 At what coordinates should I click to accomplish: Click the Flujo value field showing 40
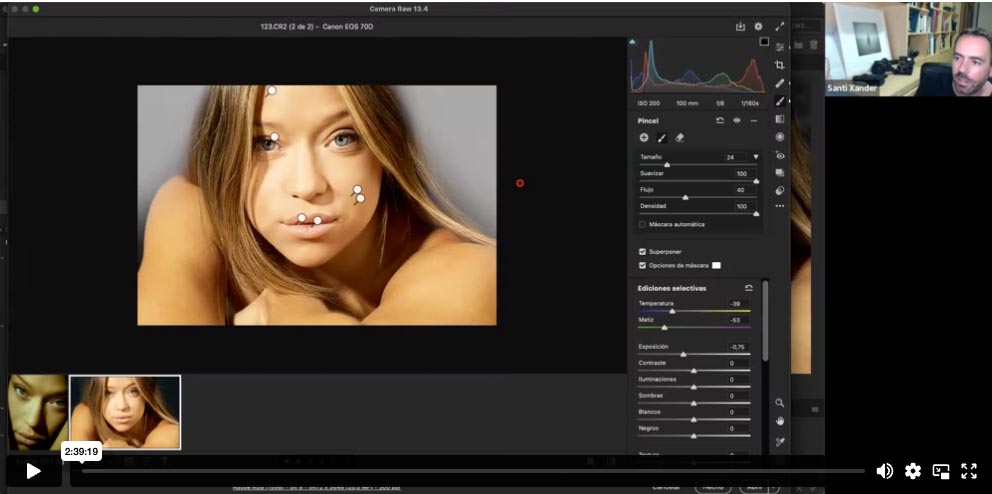pyautogui.click(x=745, y=190)
